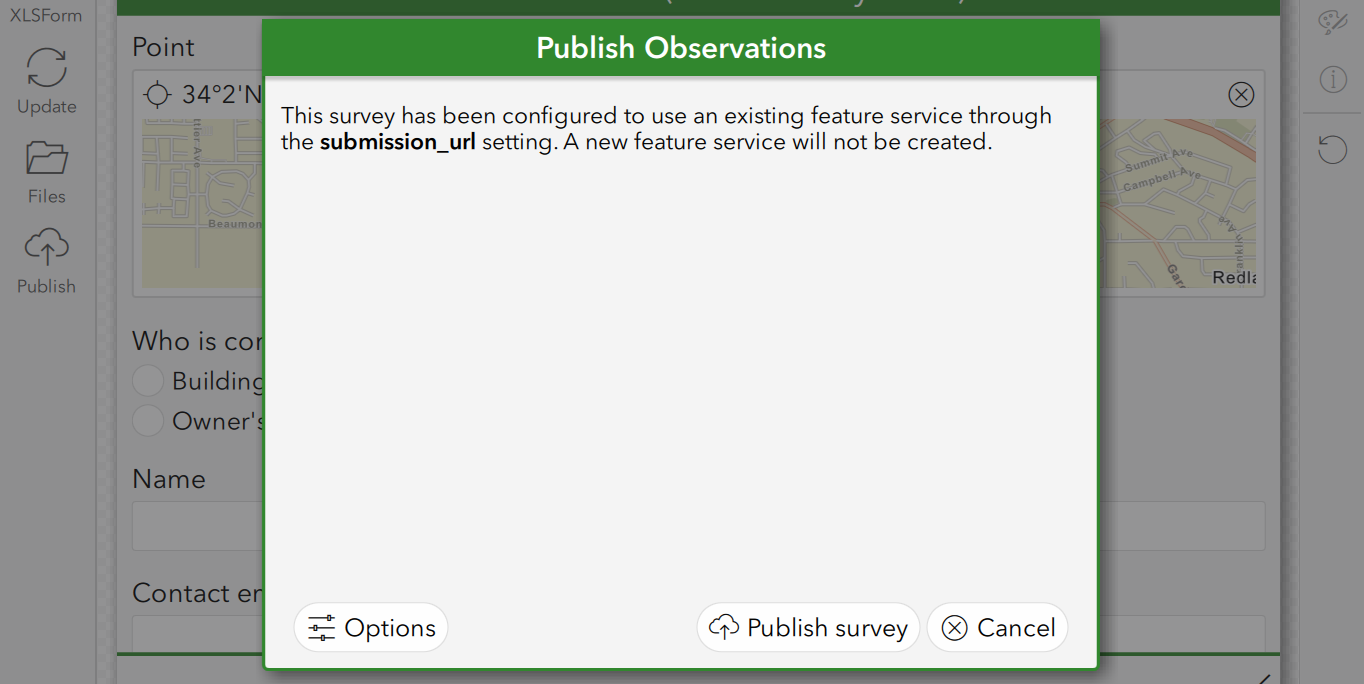Click the map area near Summit Ave

(x=1178, y=204)
